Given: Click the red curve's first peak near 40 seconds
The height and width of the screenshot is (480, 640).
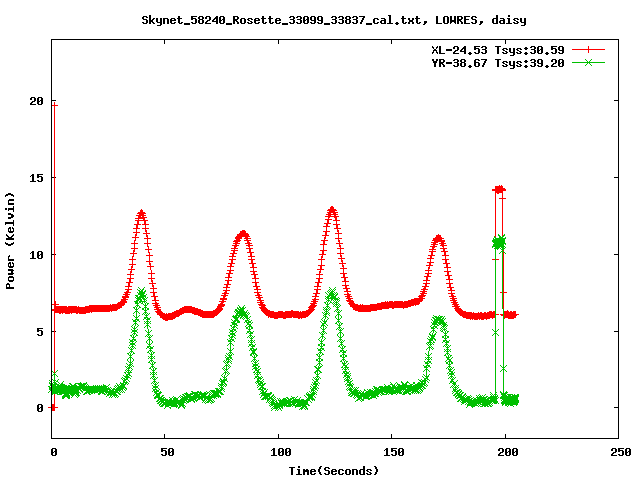Looking at the screenshot, I should (141, 213).
